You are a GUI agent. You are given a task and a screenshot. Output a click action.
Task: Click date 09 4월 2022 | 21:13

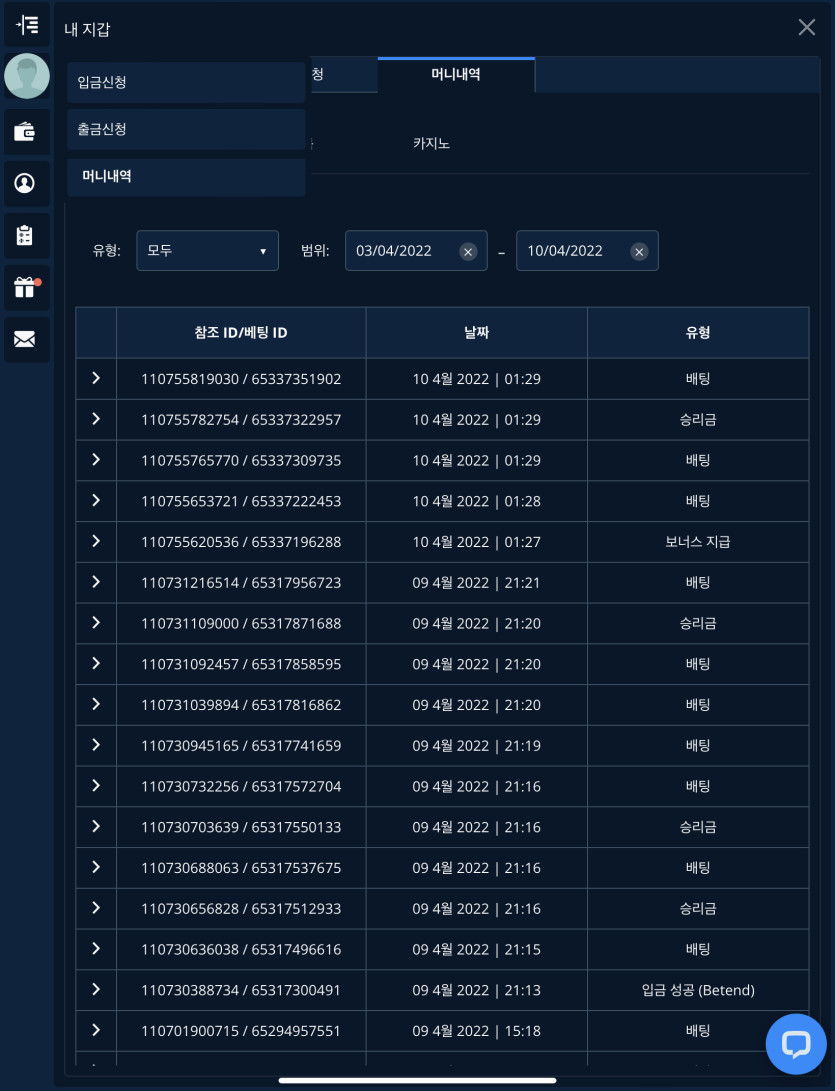[477, 990]
